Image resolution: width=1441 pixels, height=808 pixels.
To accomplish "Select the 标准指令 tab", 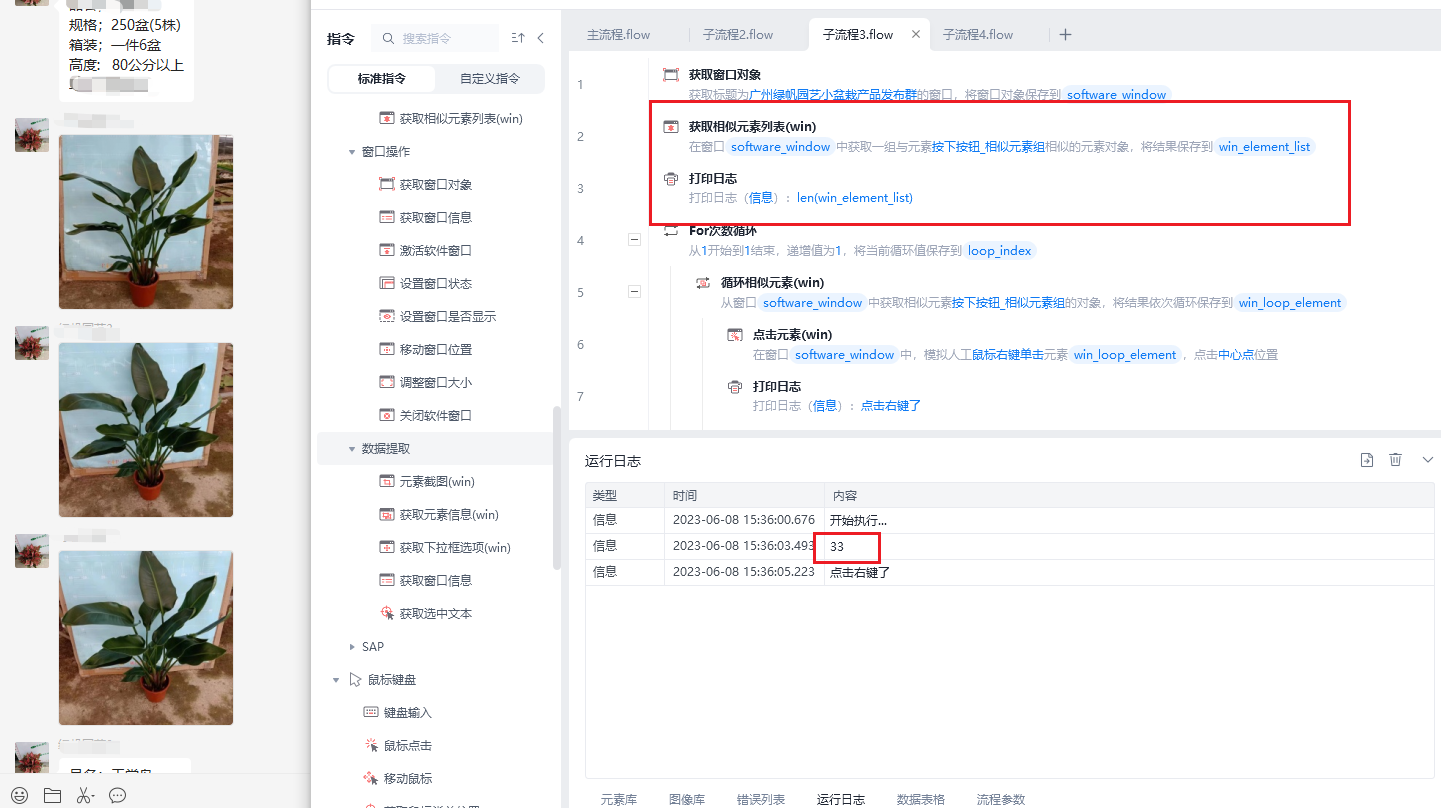I will 382,78.
